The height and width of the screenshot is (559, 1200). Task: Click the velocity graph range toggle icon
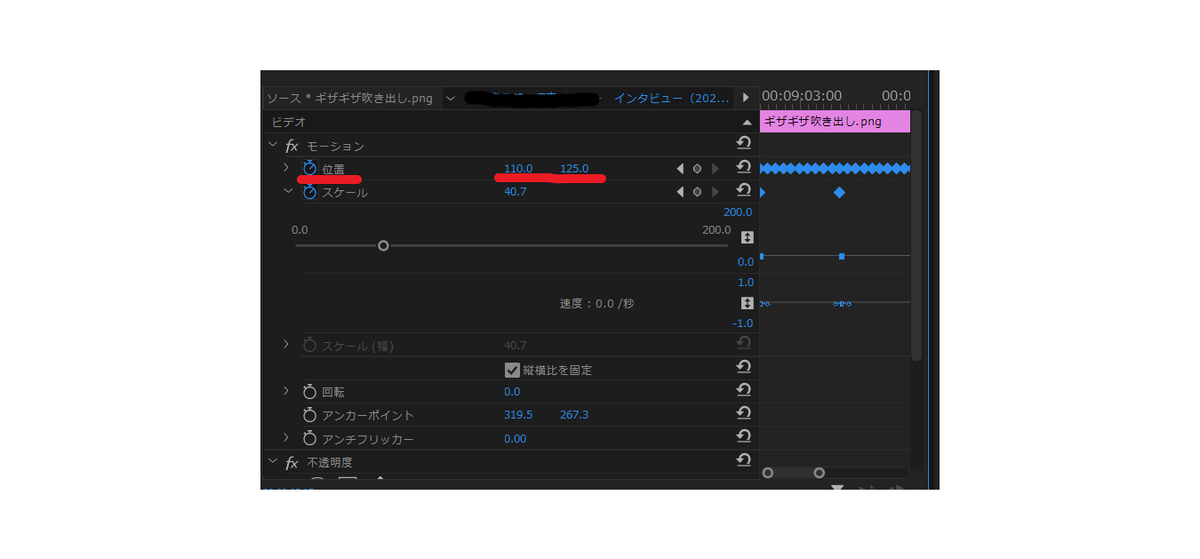click(x=746, y=303)
